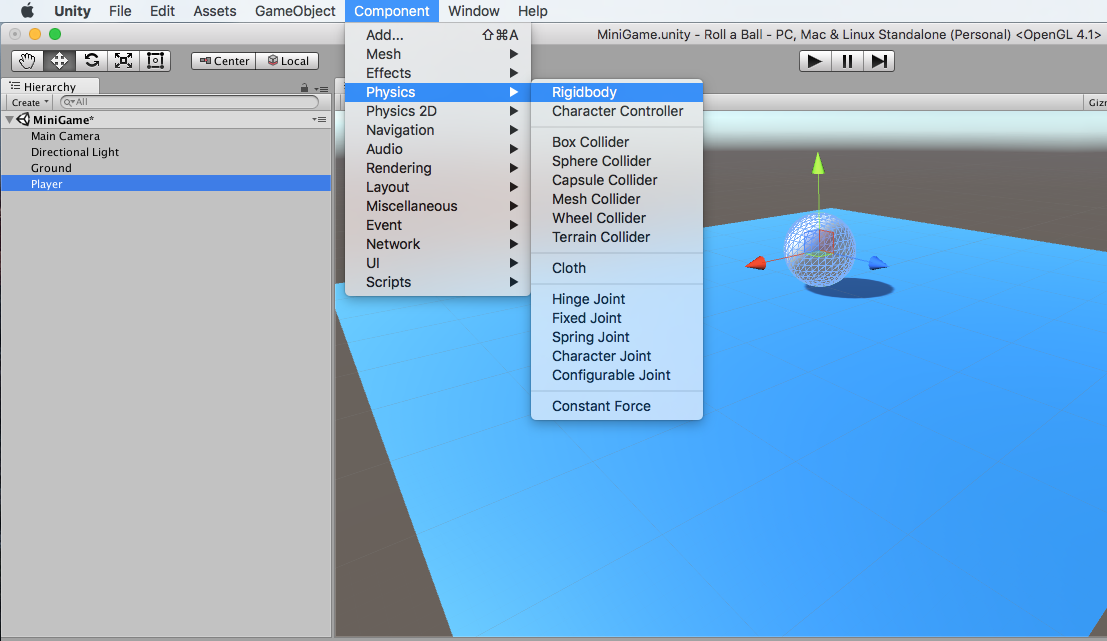Add a Rigidbody component
Image resolution: width=1107 pixels, height=641 pixels.
point(617,92)
